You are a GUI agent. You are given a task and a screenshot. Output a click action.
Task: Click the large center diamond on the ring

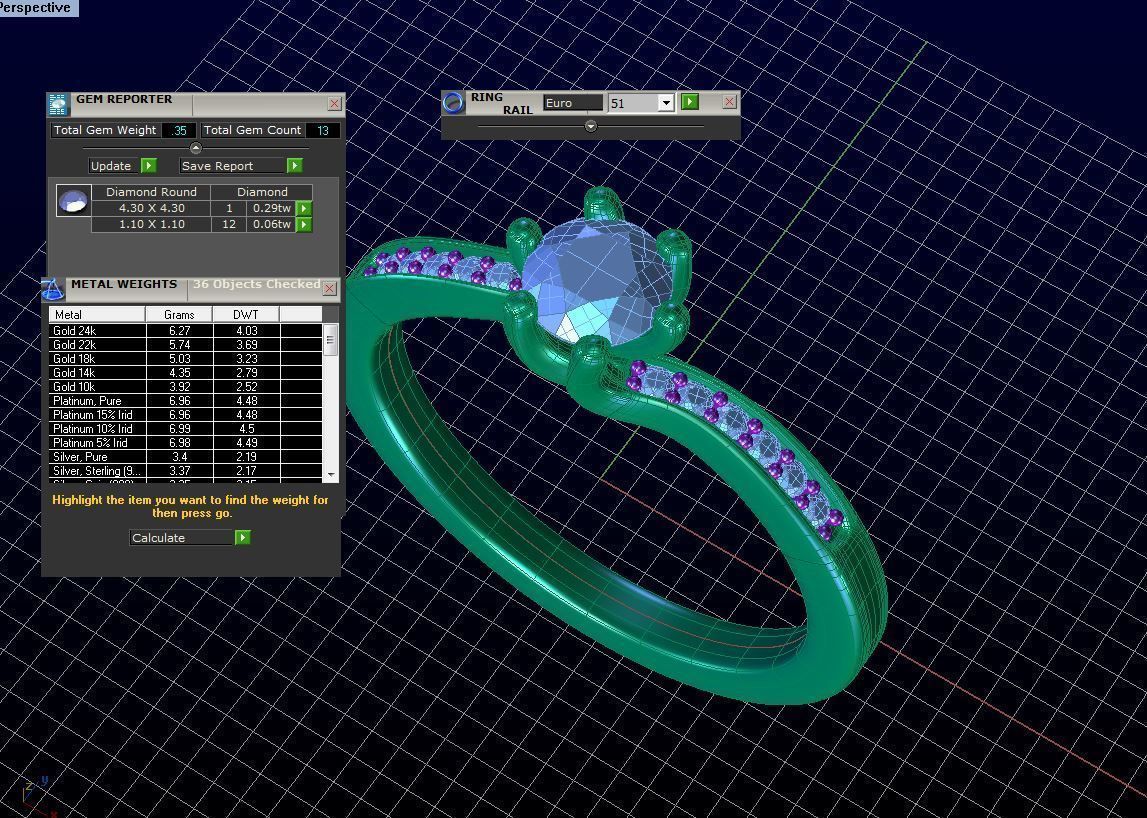tap(597, 282)
